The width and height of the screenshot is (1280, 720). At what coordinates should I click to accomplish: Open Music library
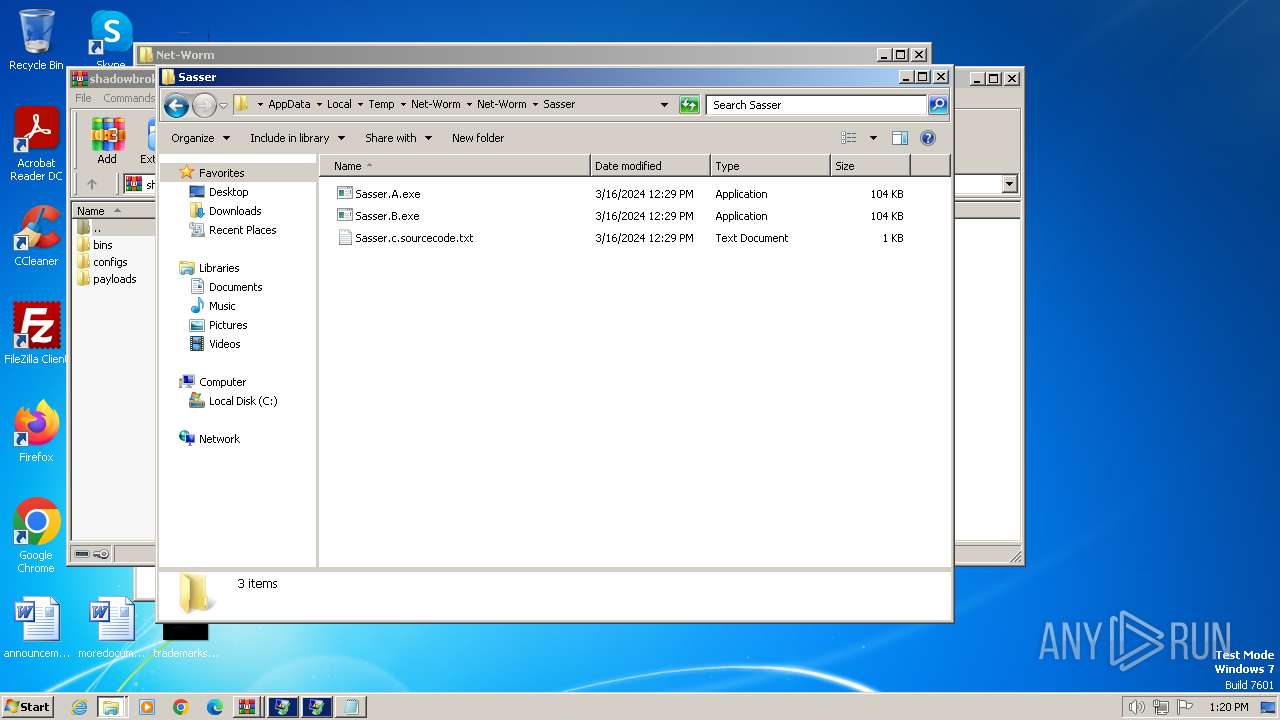tap(222, 306)
